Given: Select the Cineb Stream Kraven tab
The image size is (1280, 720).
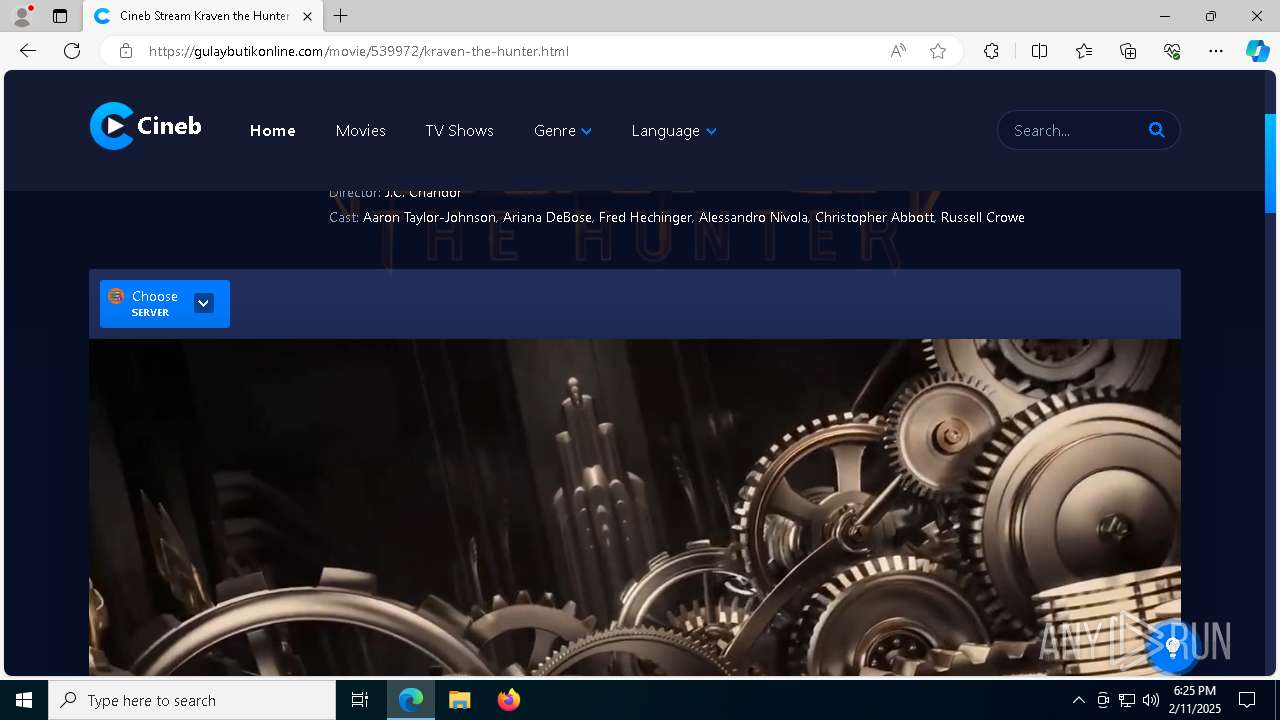Looking at the screenshot, I should coord(204,16).
